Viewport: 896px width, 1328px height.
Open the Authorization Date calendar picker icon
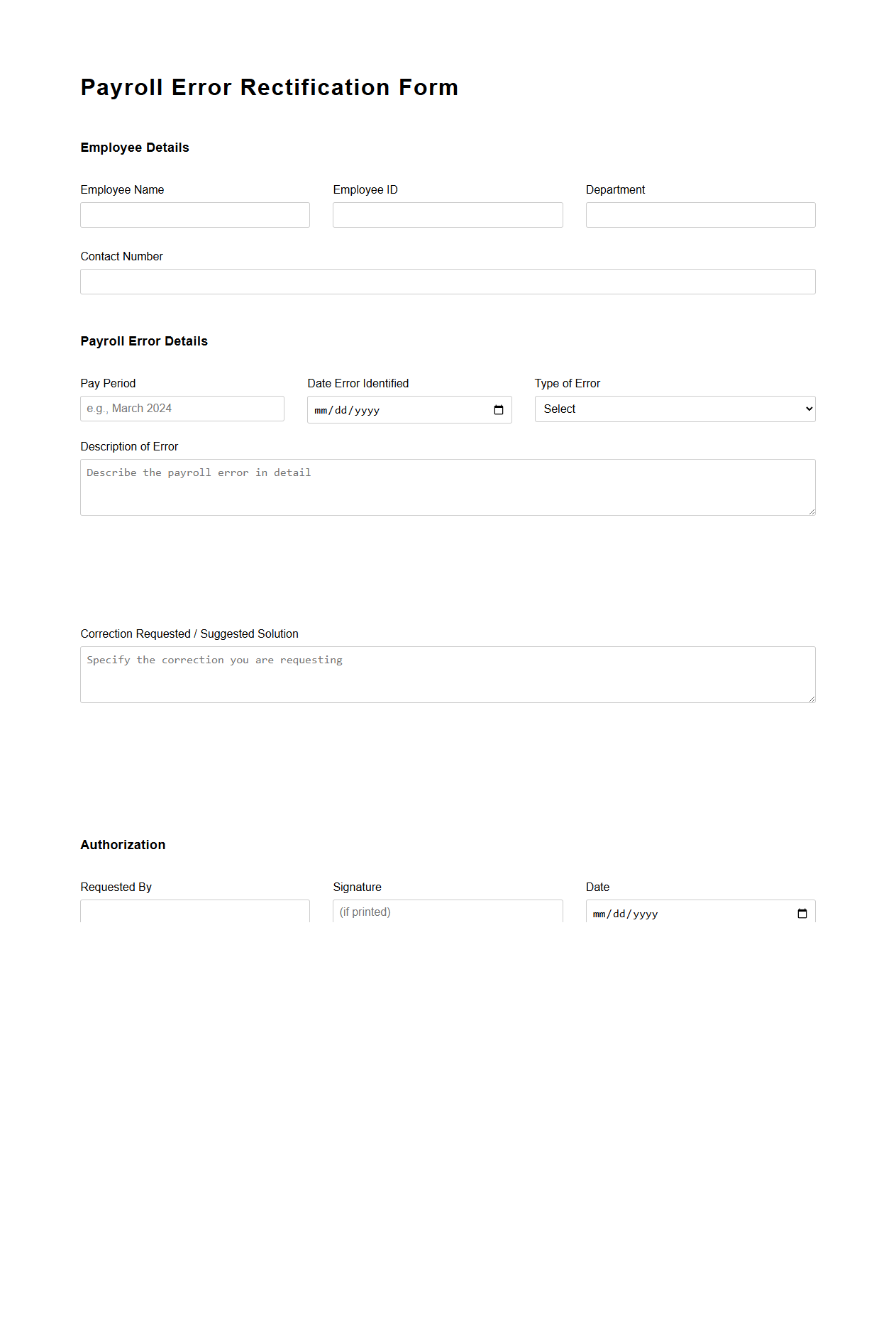(802, 913)
